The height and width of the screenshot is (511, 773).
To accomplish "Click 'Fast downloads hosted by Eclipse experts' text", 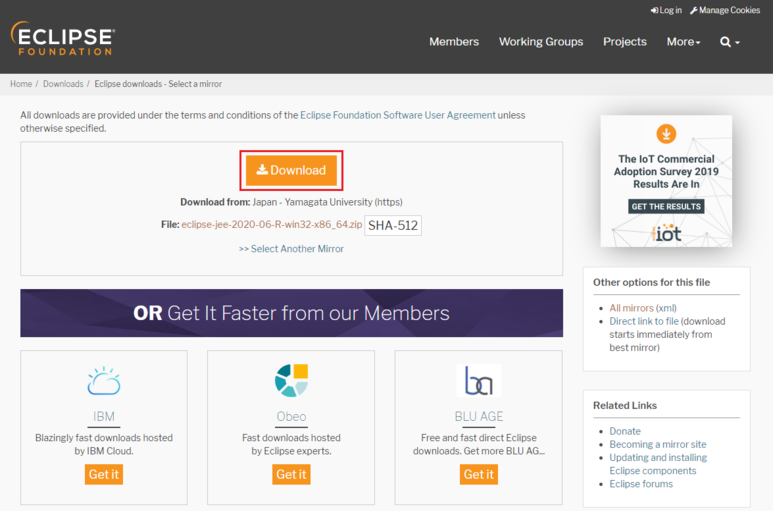I will (x=291, y=444).
